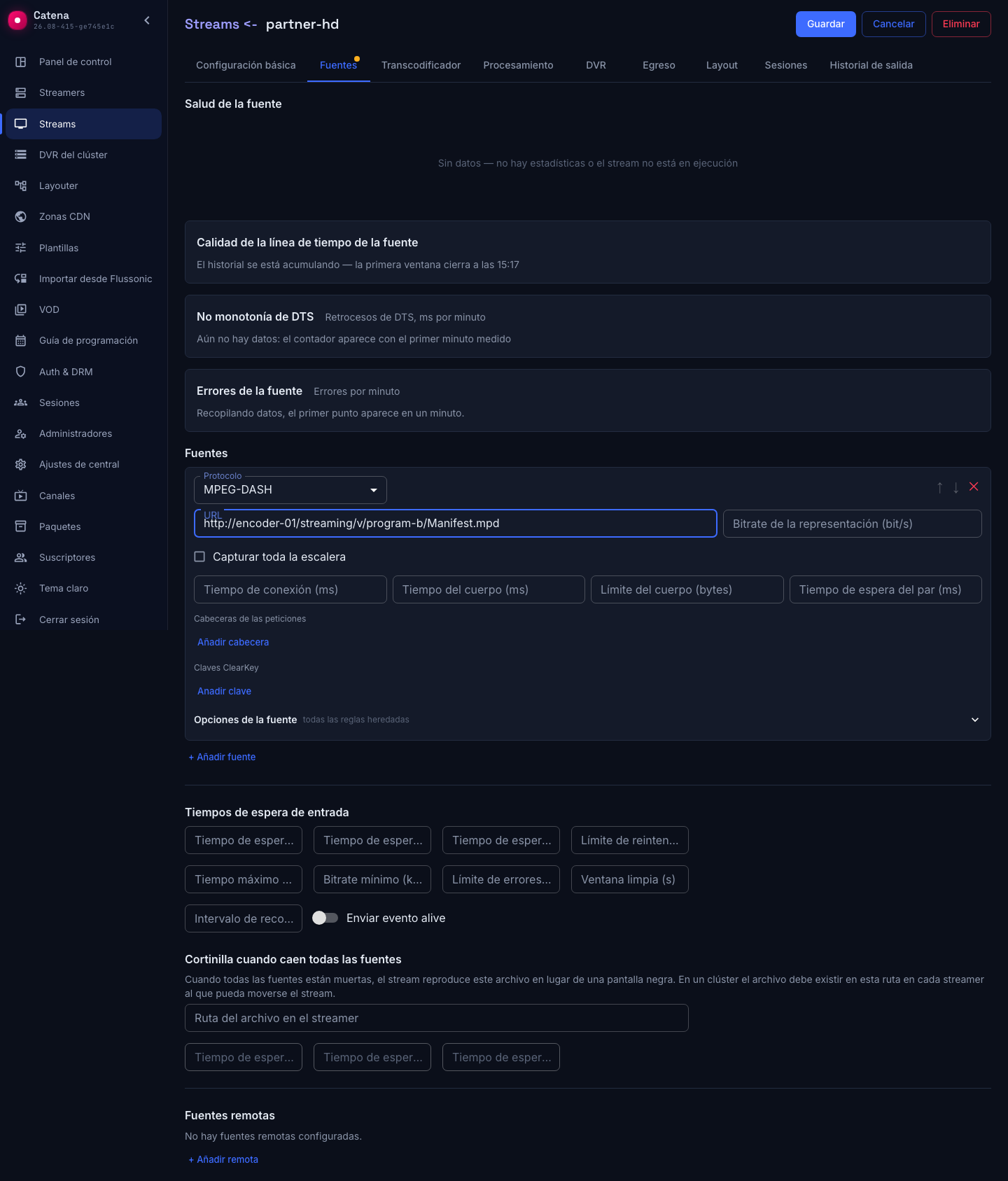1008x1181 pixels.
Task: Click the Guardar button
Action: pos(826,24)
